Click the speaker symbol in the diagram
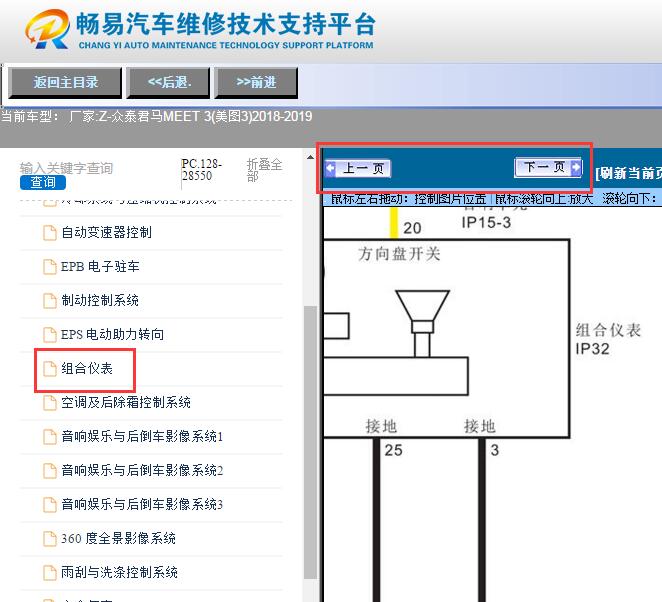 [422, 324]
